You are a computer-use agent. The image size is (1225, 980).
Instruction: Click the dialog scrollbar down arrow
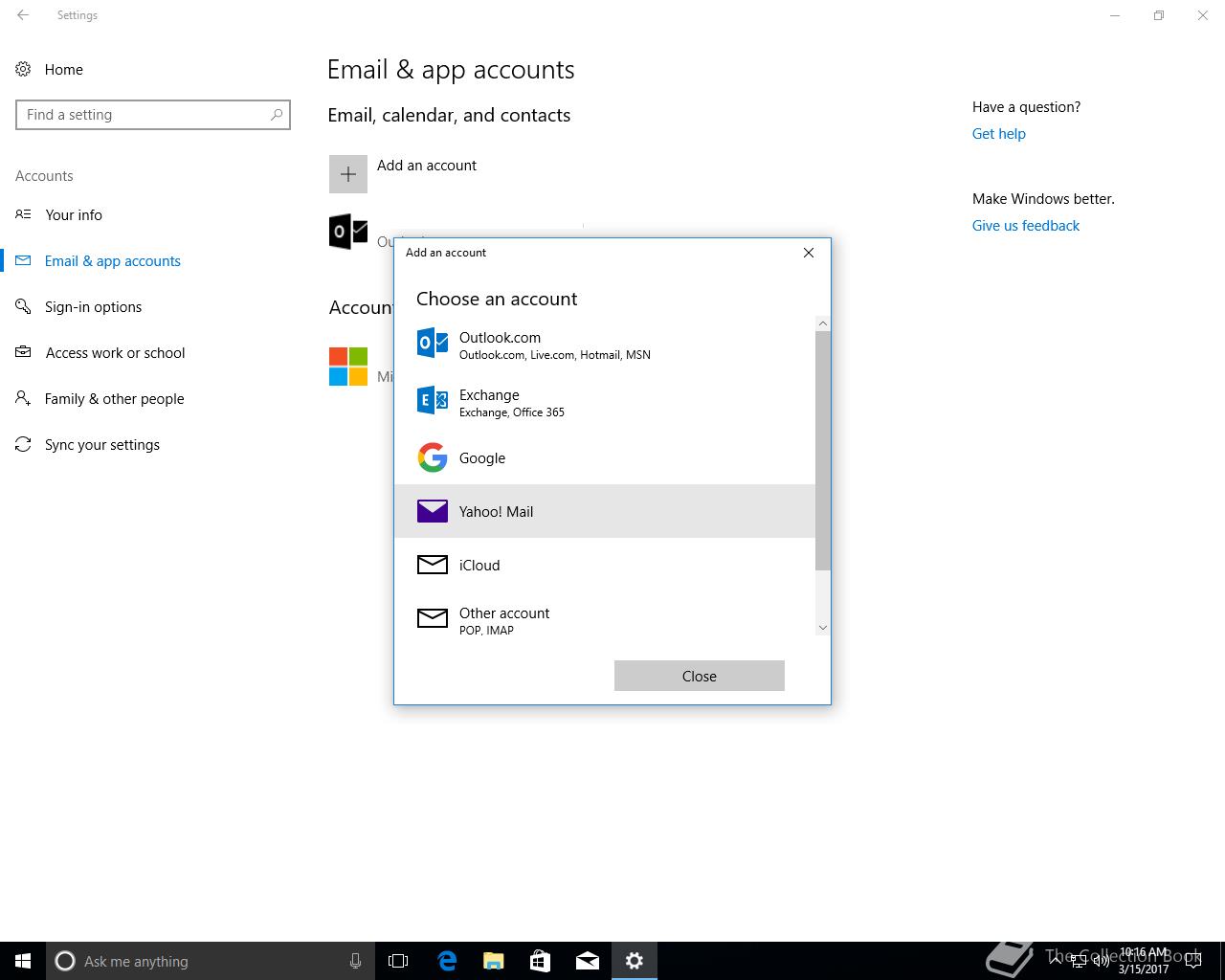click(x=823, y=628)
